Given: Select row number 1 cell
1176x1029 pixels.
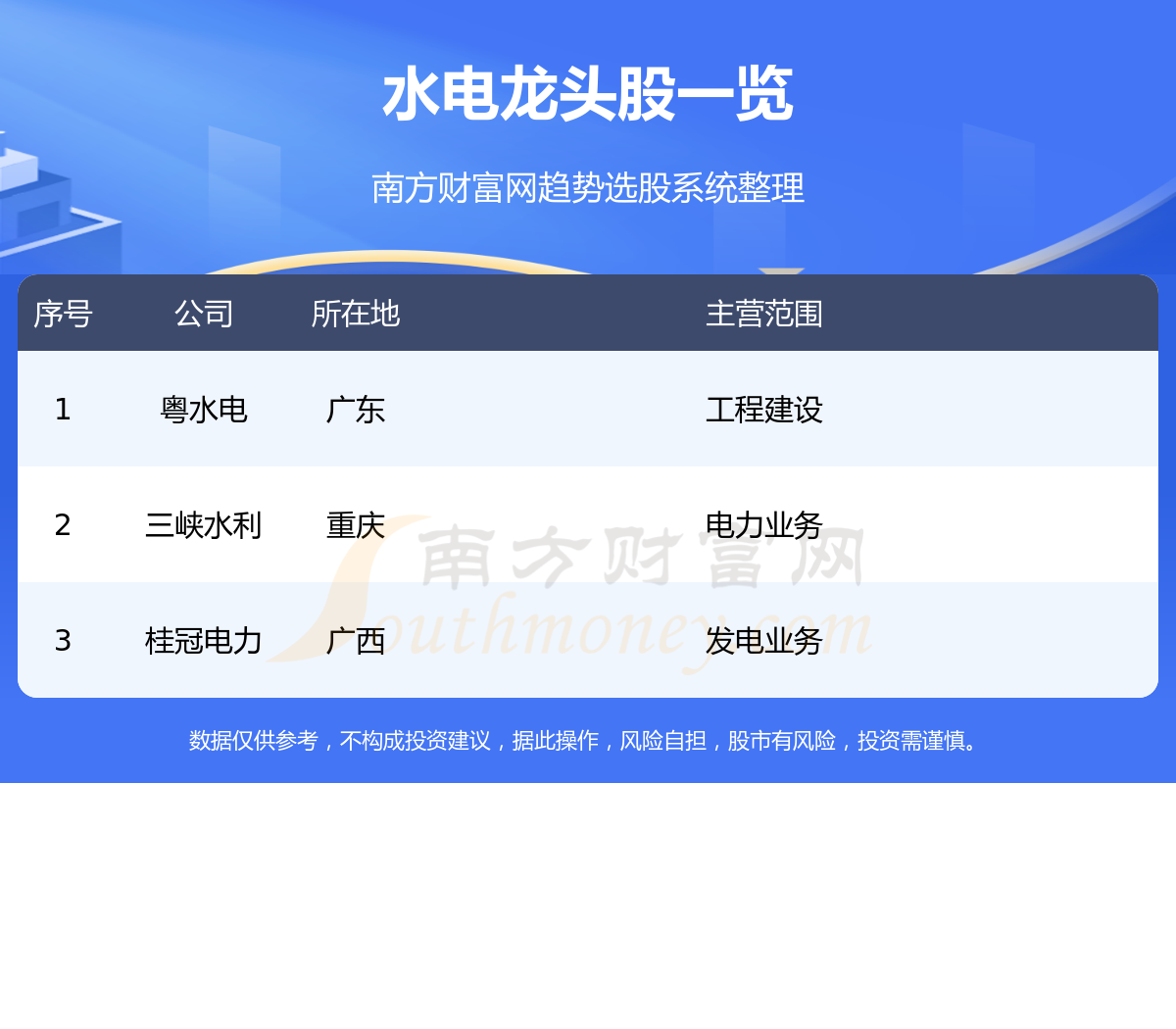Looking at the screenshot, I should click(63, 409).
